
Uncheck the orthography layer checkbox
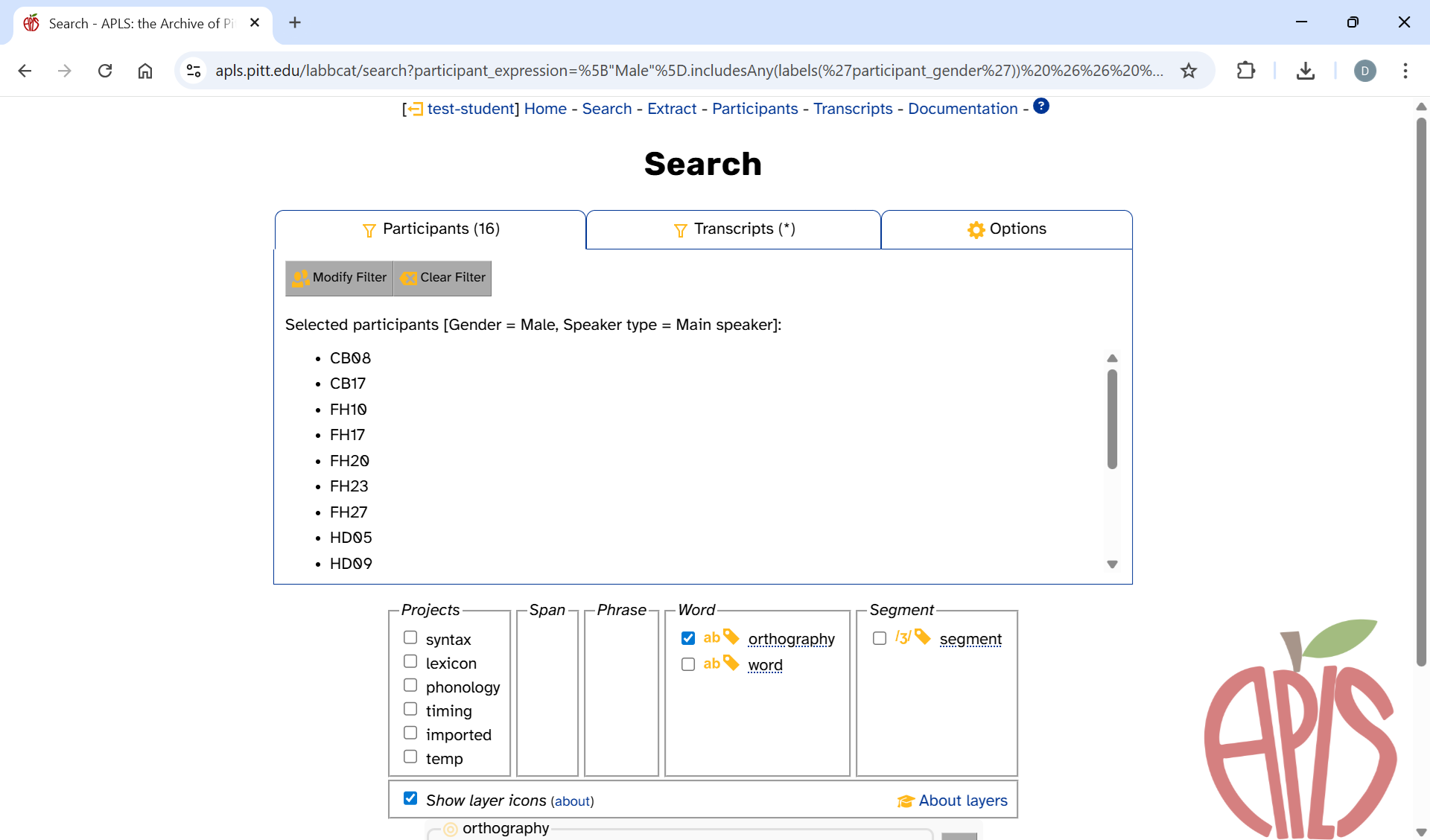coord(688,638)
